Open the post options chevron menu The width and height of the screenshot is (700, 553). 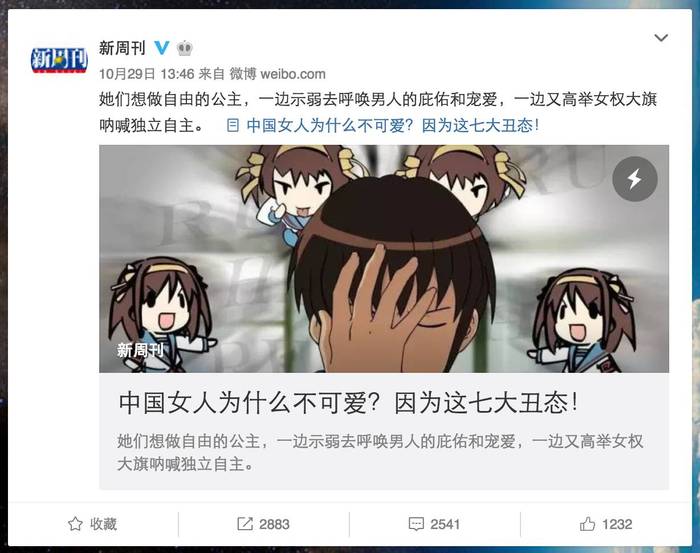tap(661, 38)
